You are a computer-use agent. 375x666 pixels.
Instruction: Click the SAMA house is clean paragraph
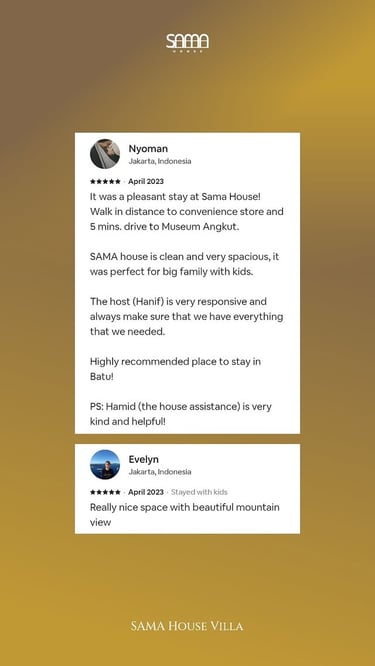click(184, 264)
